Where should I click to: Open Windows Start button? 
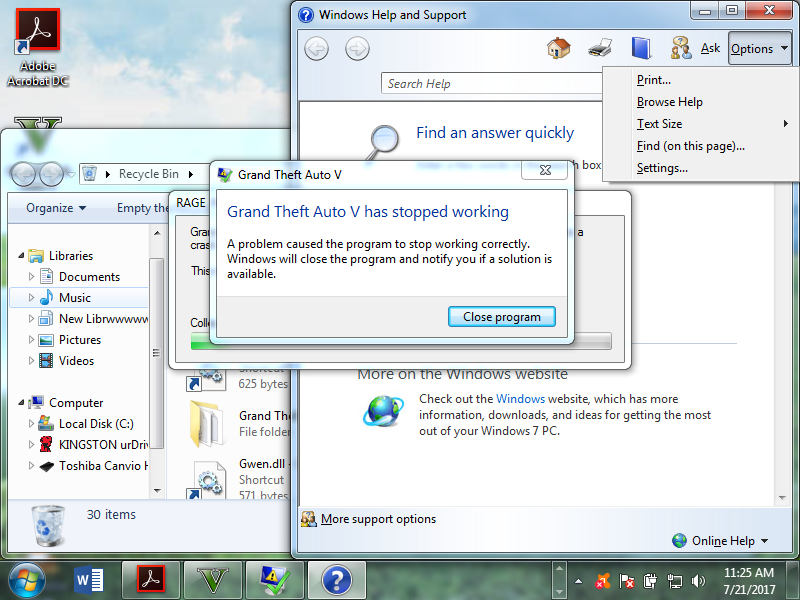26,581
